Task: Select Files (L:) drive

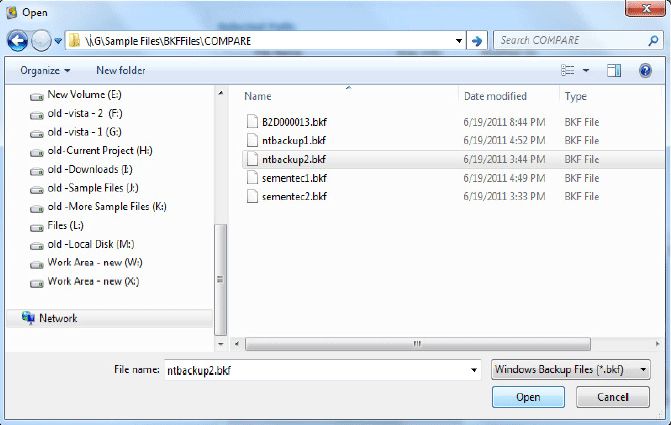Action: (x=65, y=226)
